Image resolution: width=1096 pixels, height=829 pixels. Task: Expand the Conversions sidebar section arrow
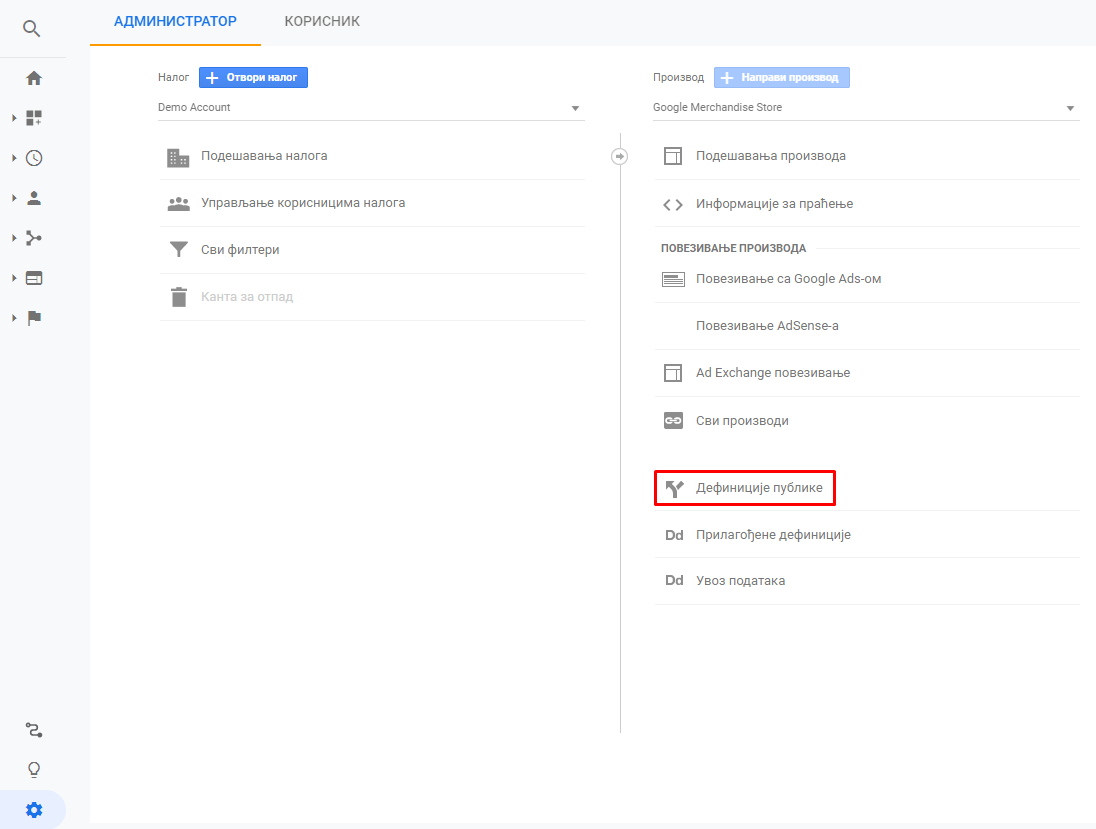[x=14, y=318]
